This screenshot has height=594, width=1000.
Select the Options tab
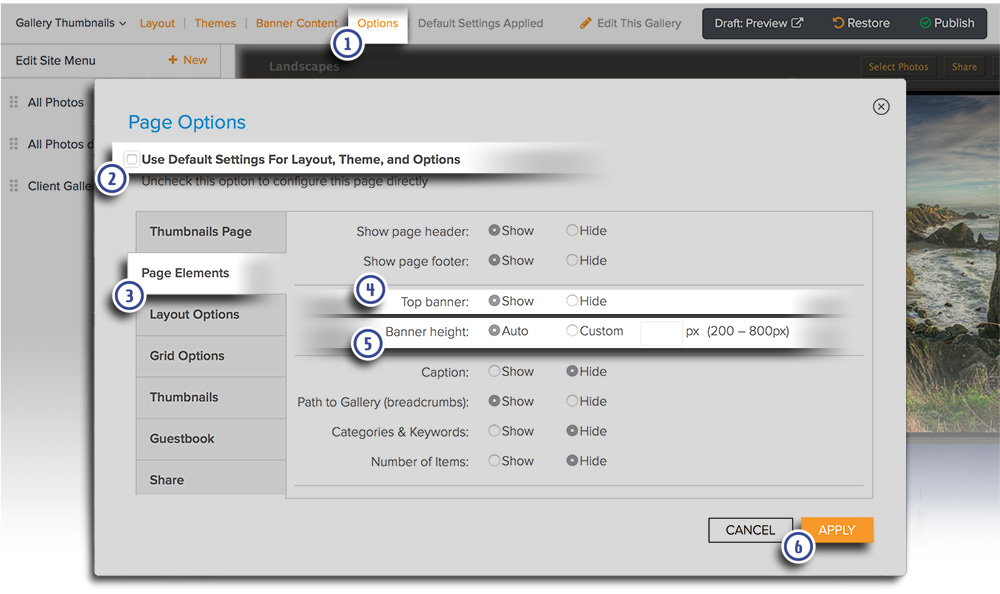pos(378,24)
